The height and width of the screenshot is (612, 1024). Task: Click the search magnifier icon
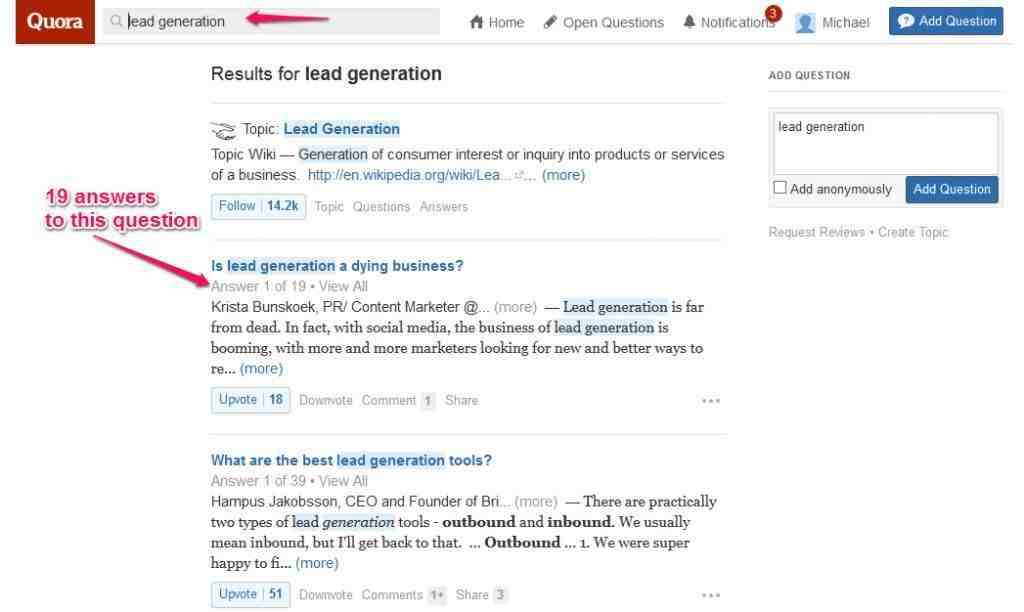coord(116,21)
